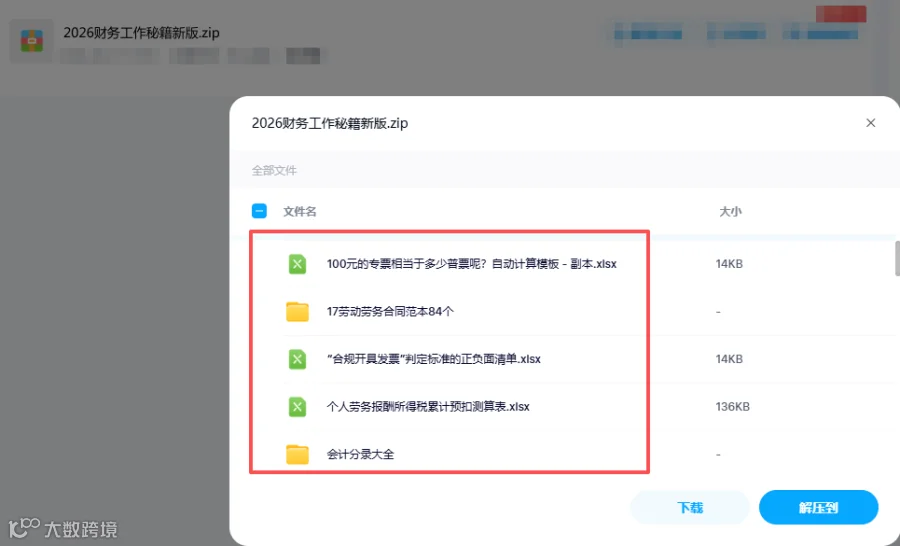
Task: Select file name "合规开具发票"判定标准的正负面清单.xlsx
Action: (x=434, y=359)
